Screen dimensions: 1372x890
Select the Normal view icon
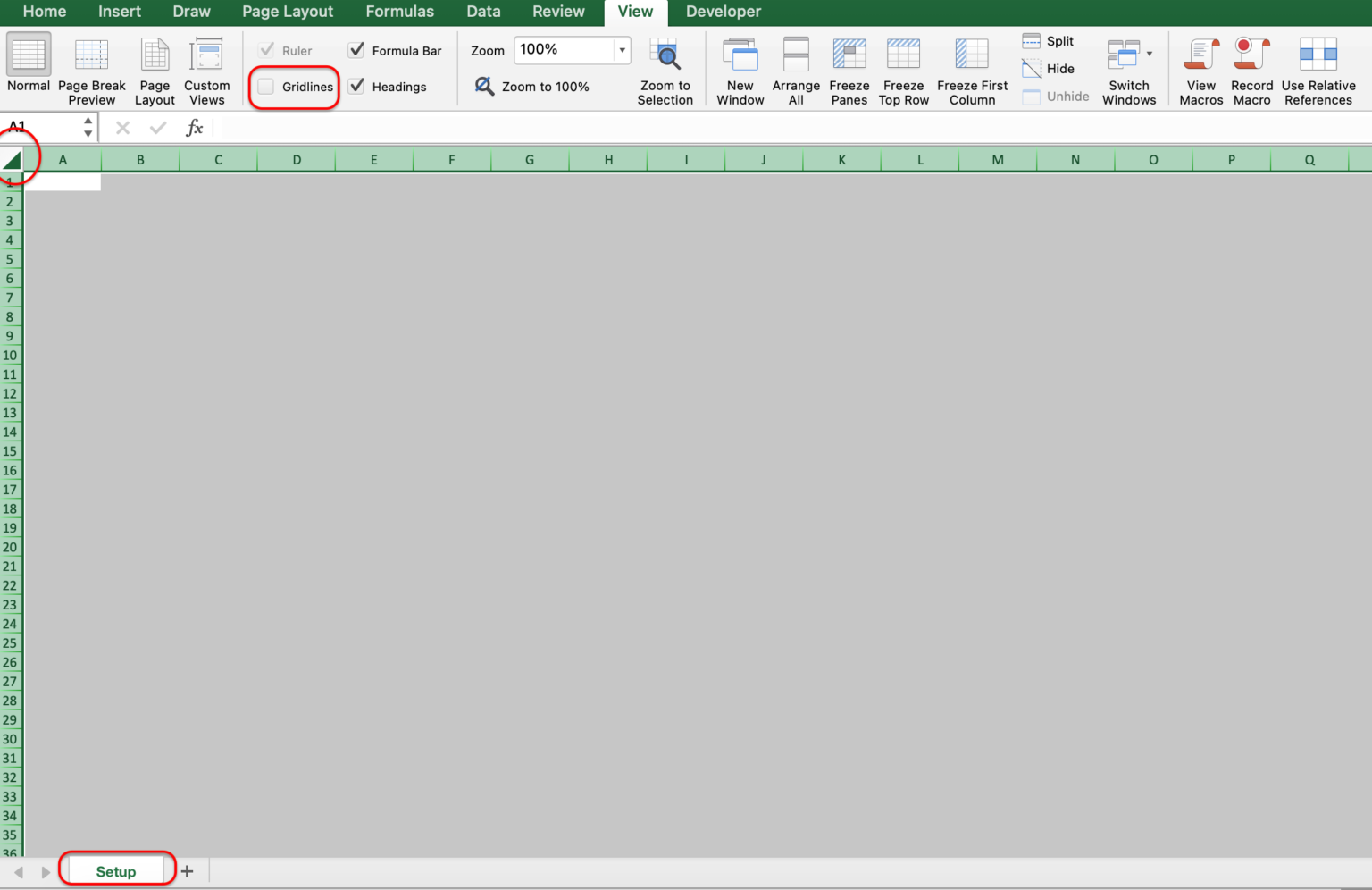(x=28, y=67)
